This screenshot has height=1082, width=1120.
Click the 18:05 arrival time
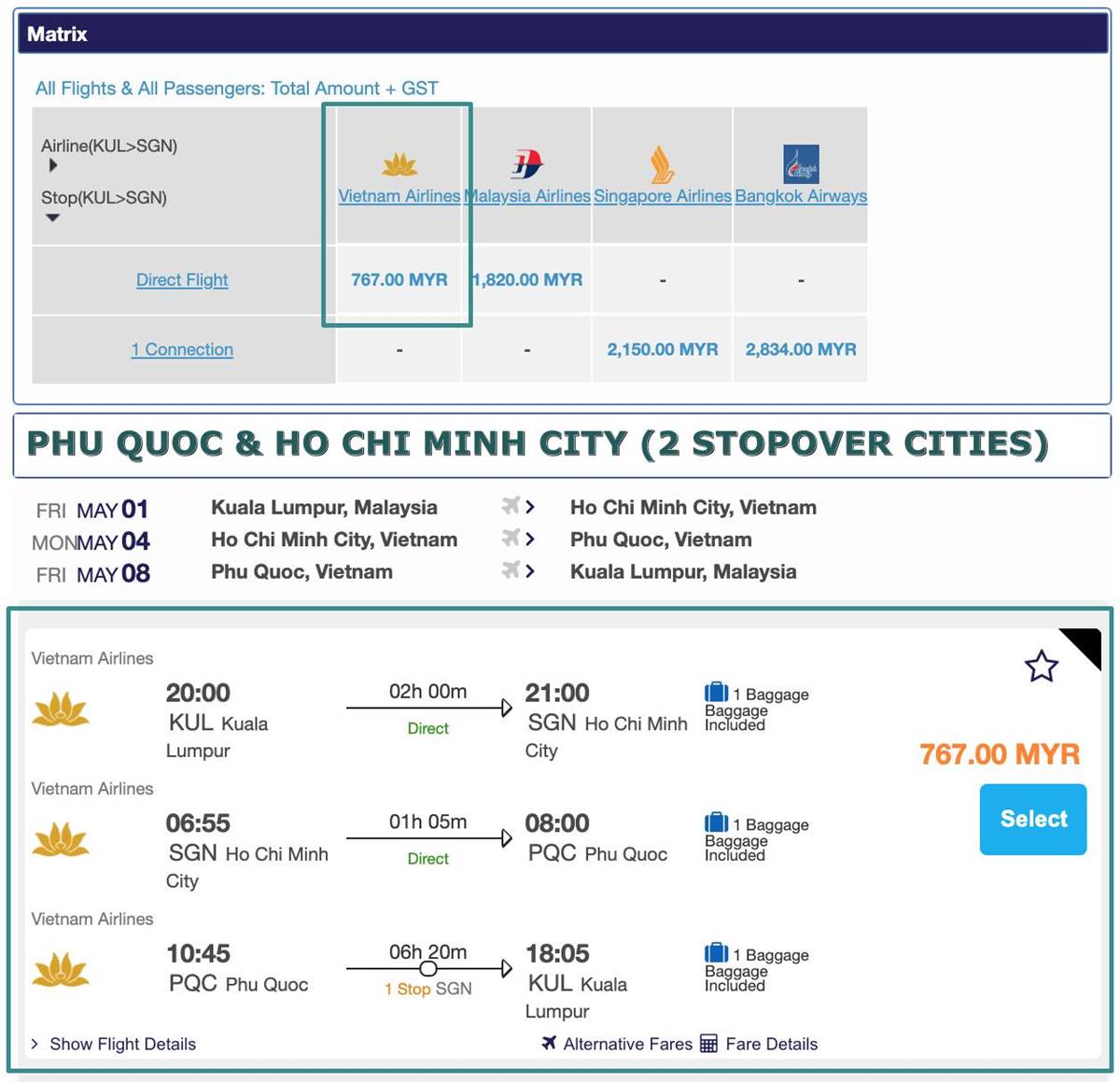557,953
